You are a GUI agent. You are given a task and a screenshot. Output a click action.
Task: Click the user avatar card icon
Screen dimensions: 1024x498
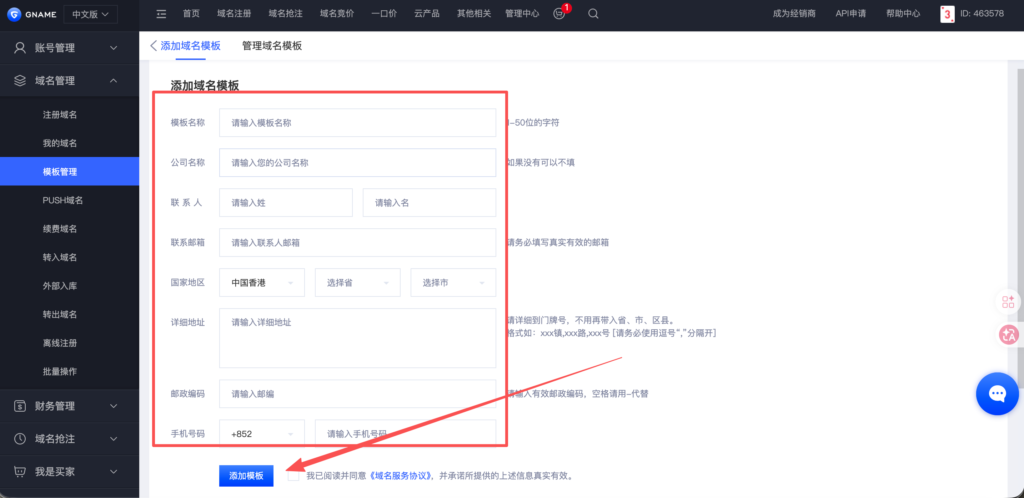947,14
